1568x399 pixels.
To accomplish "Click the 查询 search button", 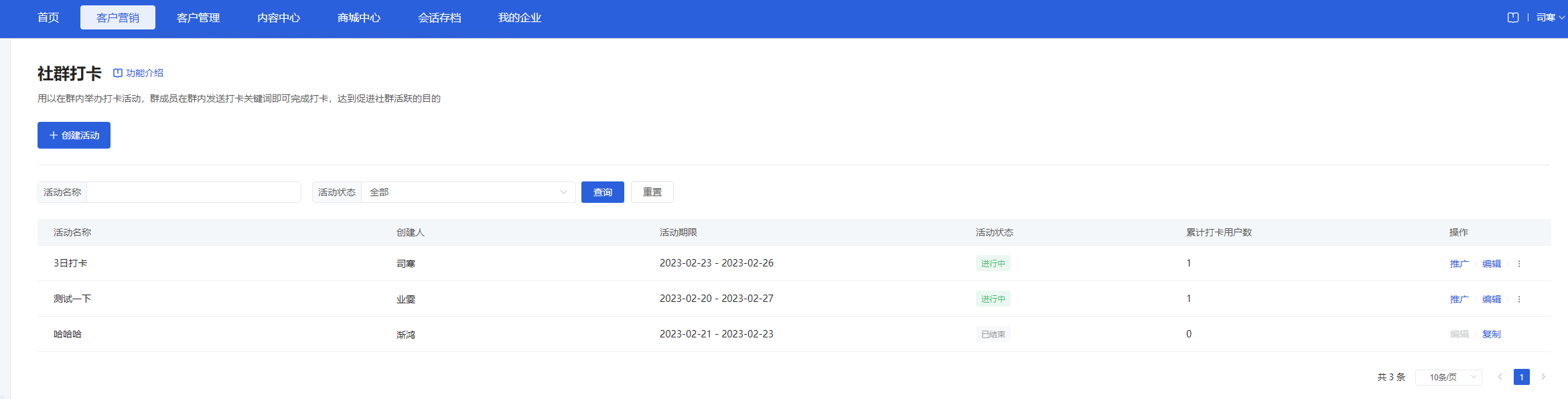I will [x=602, y=192].
